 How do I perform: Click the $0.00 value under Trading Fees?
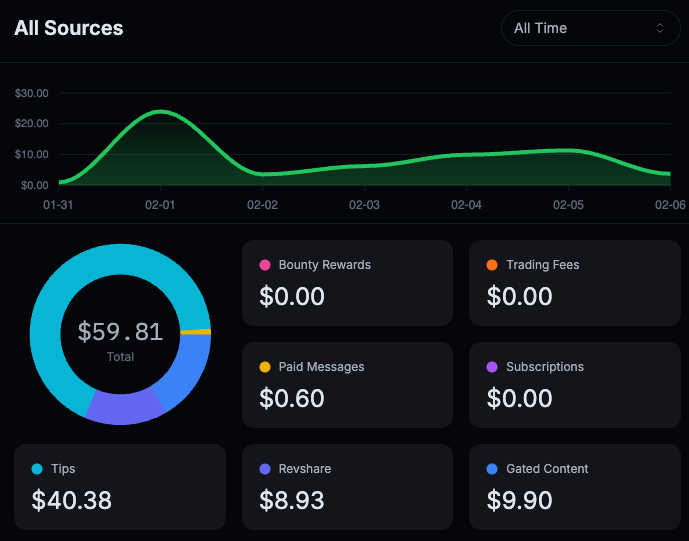pyautogui.click(x=519, y=296)
